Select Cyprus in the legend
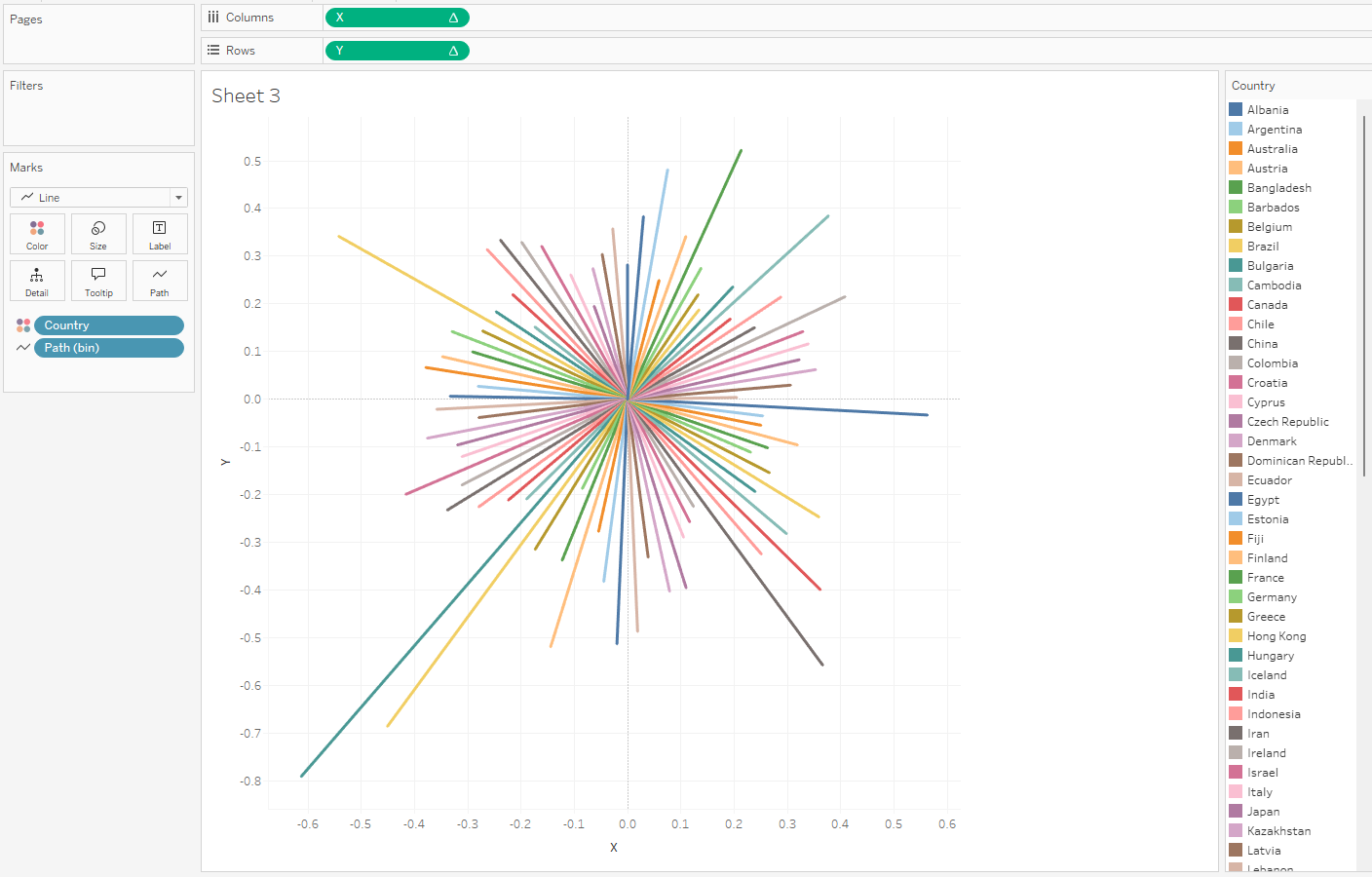The image size is (1372, 877). [1266, 402]
